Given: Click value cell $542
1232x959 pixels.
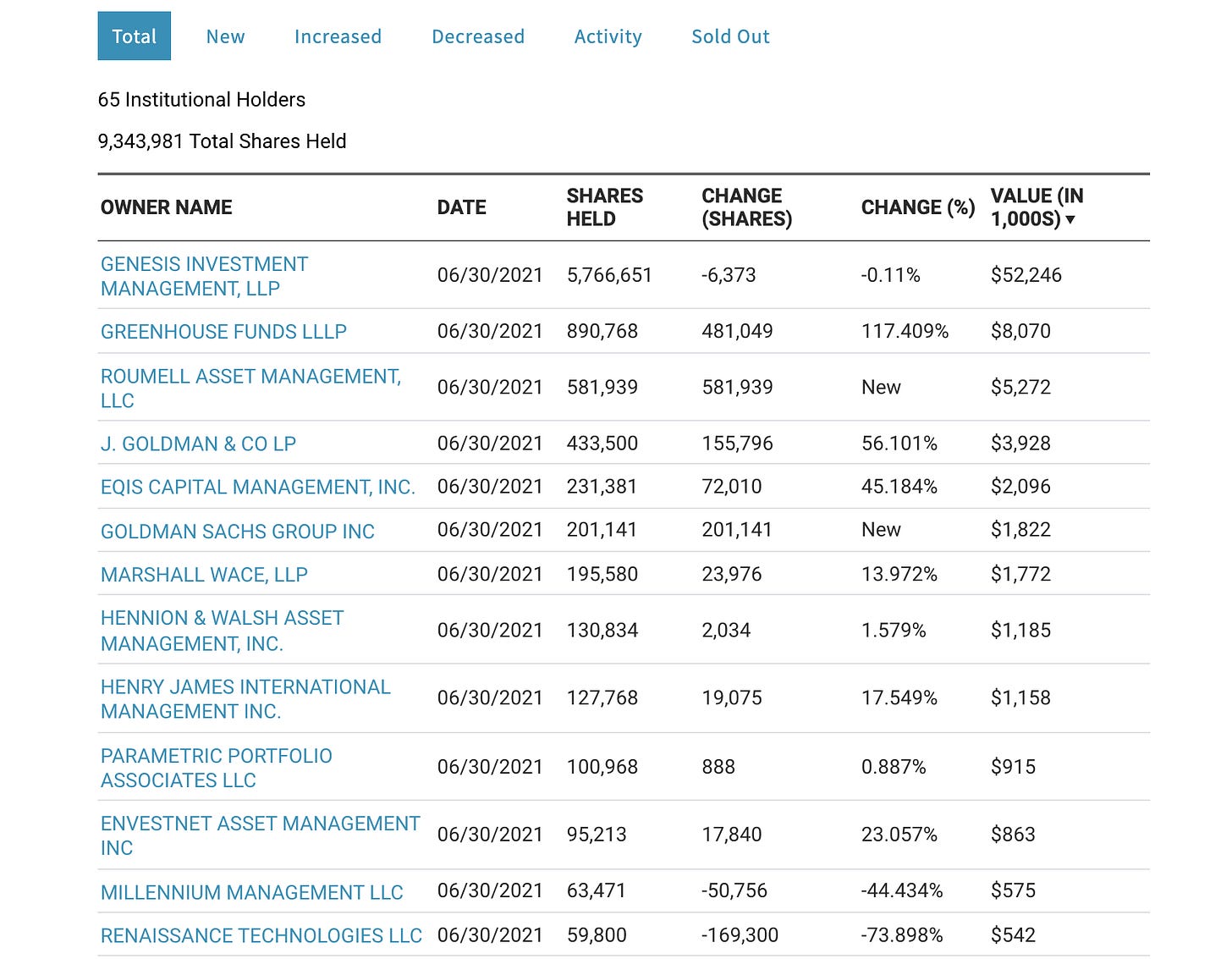Looking at the screenshot, I should [1013, 935].
